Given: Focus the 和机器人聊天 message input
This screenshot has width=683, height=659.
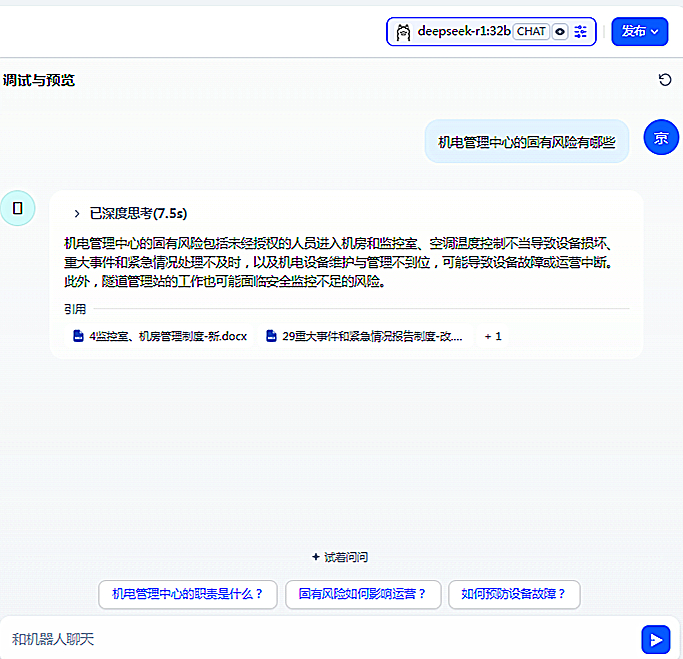Looking at the screenshot, I should pyautogui.click(x=310, y=638).
